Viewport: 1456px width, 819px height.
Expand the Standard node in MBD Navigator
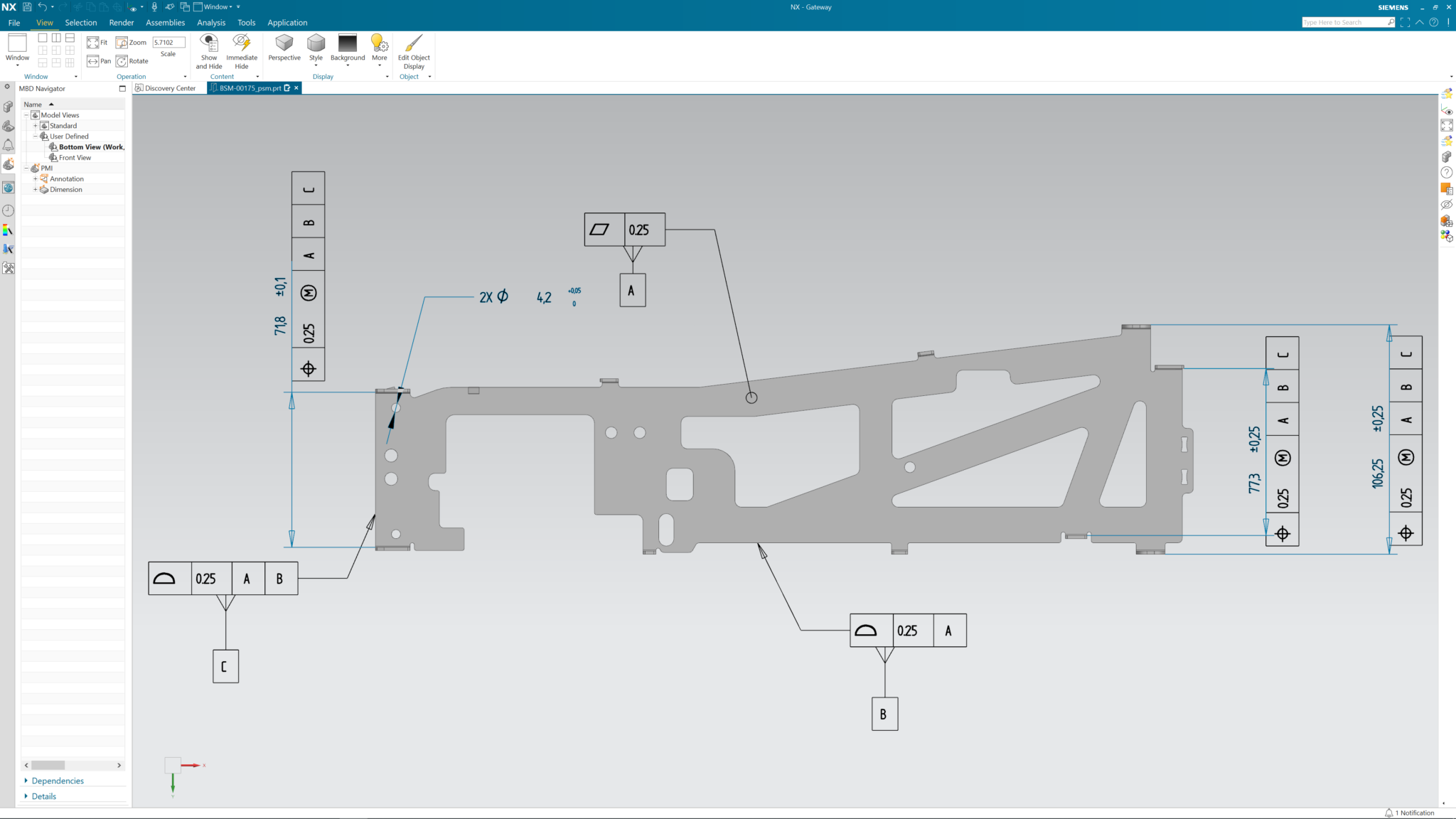pos(36,125)
